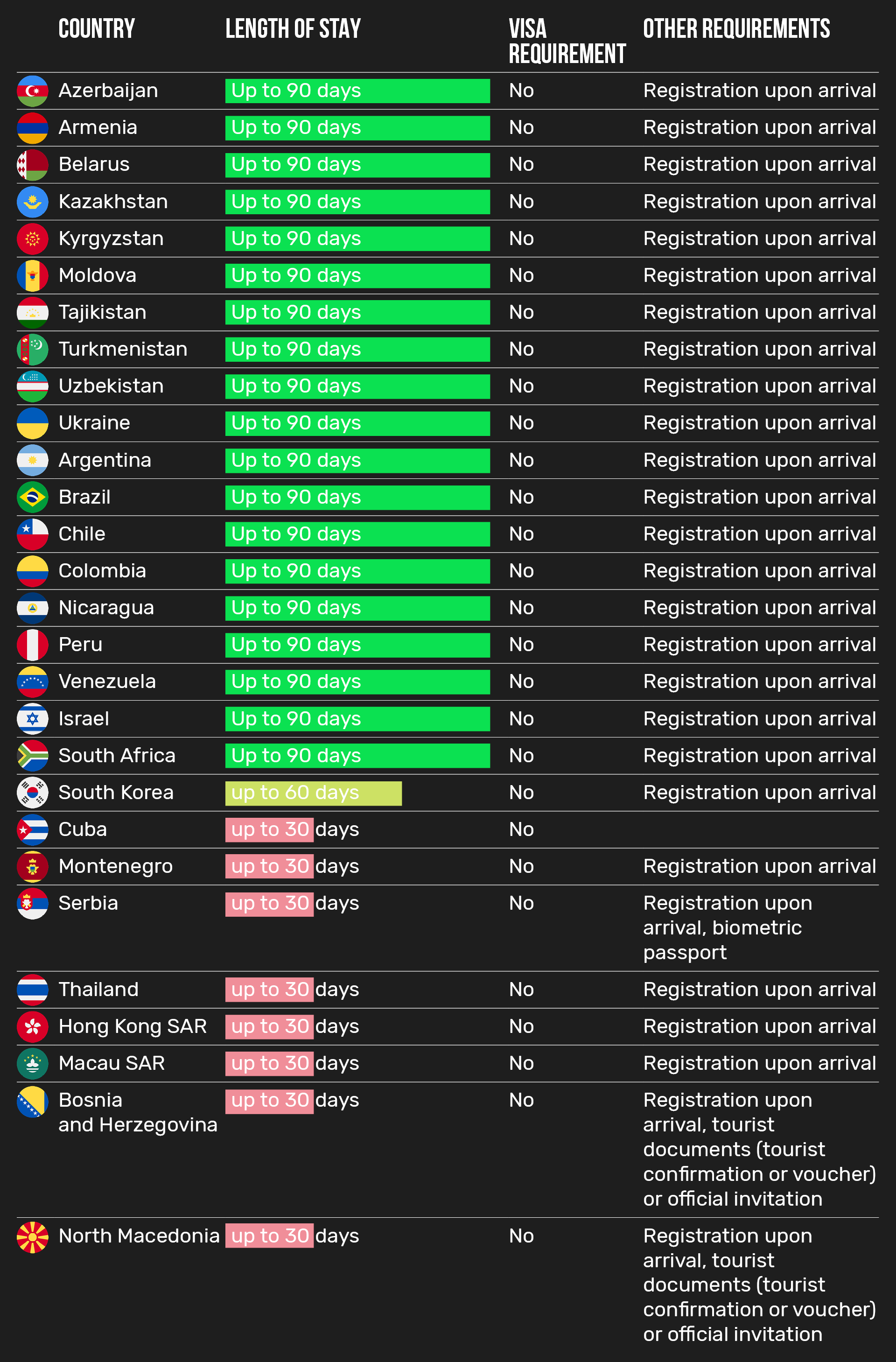Click the Montenegro country name
Screen dimensions: 896x1362
116,866
